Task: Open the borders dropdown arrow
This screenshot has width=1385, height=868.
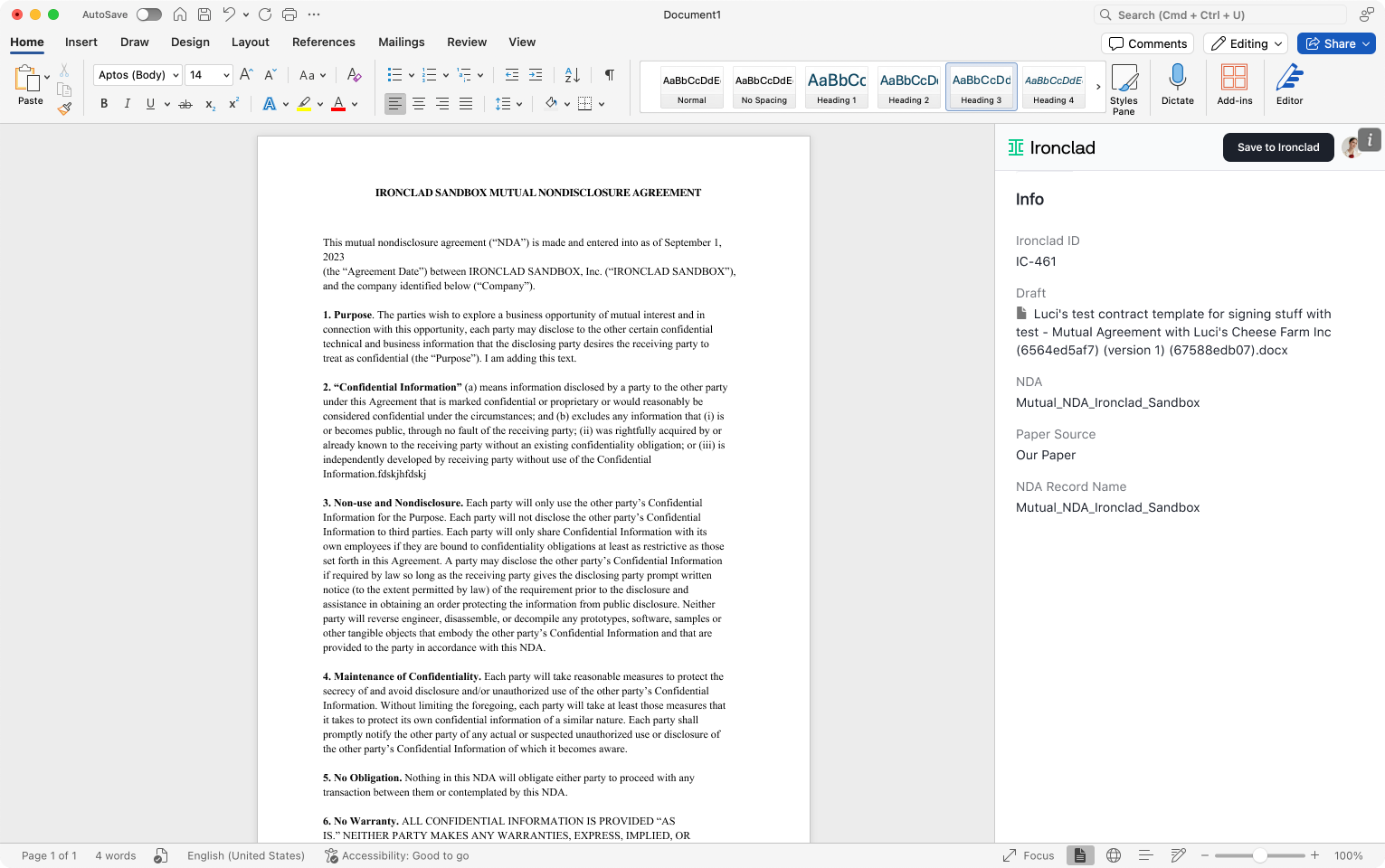Action: [x=602, y=104]
